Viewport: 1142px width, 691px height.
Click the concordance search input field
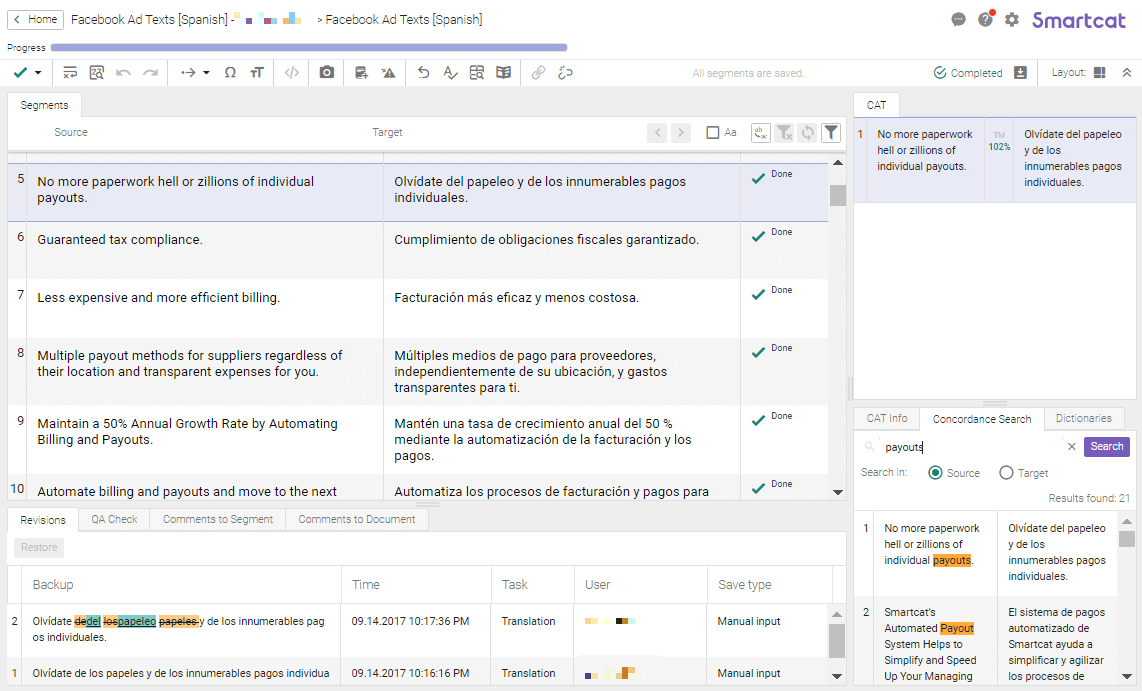point(970,447)
